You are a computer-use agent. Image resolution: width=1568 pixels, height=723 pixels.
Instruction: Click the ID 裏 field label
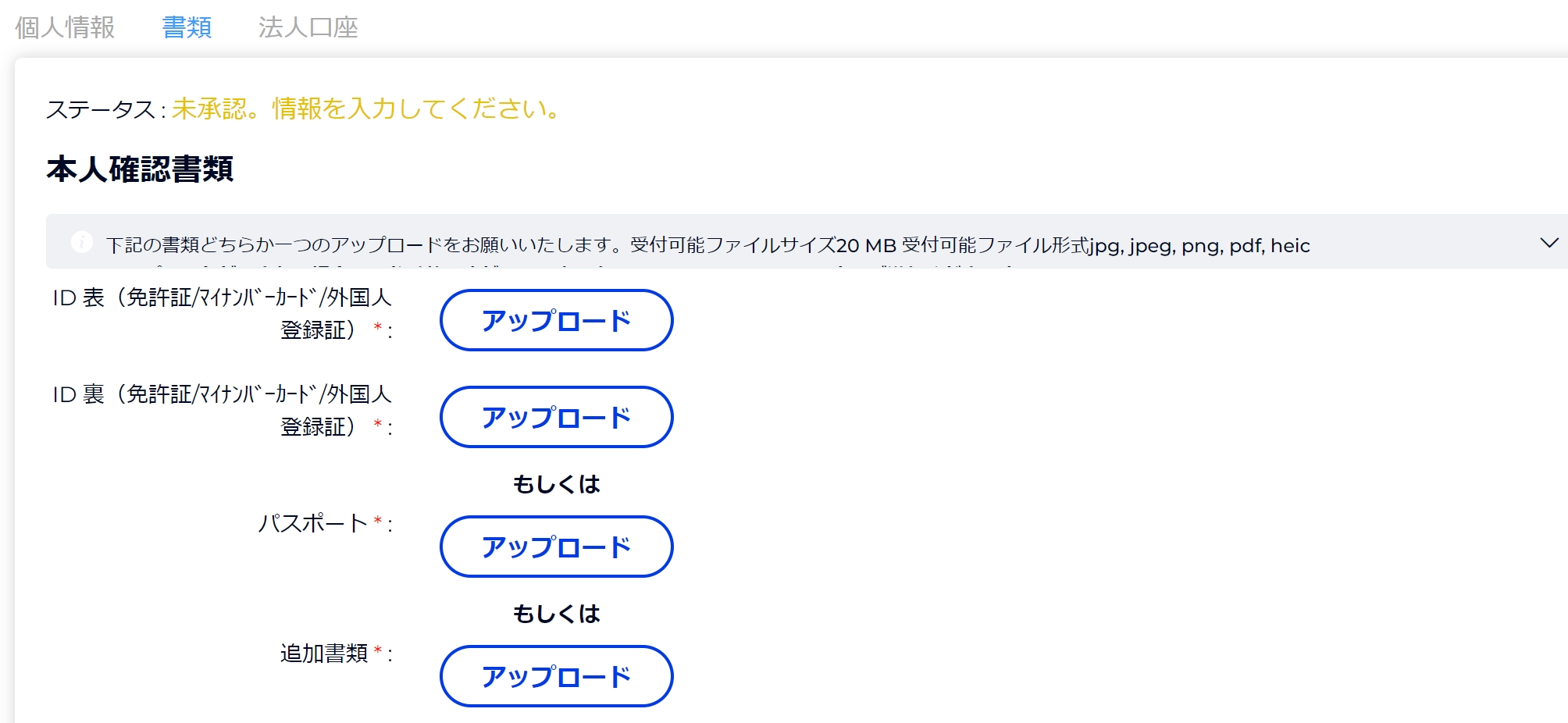coord(222,410)
